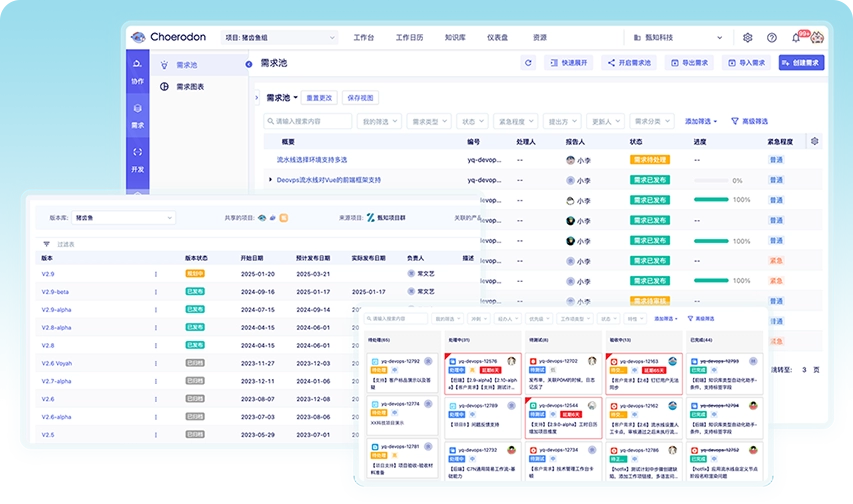Open the 工作日历 top menu

coord(409,38)
